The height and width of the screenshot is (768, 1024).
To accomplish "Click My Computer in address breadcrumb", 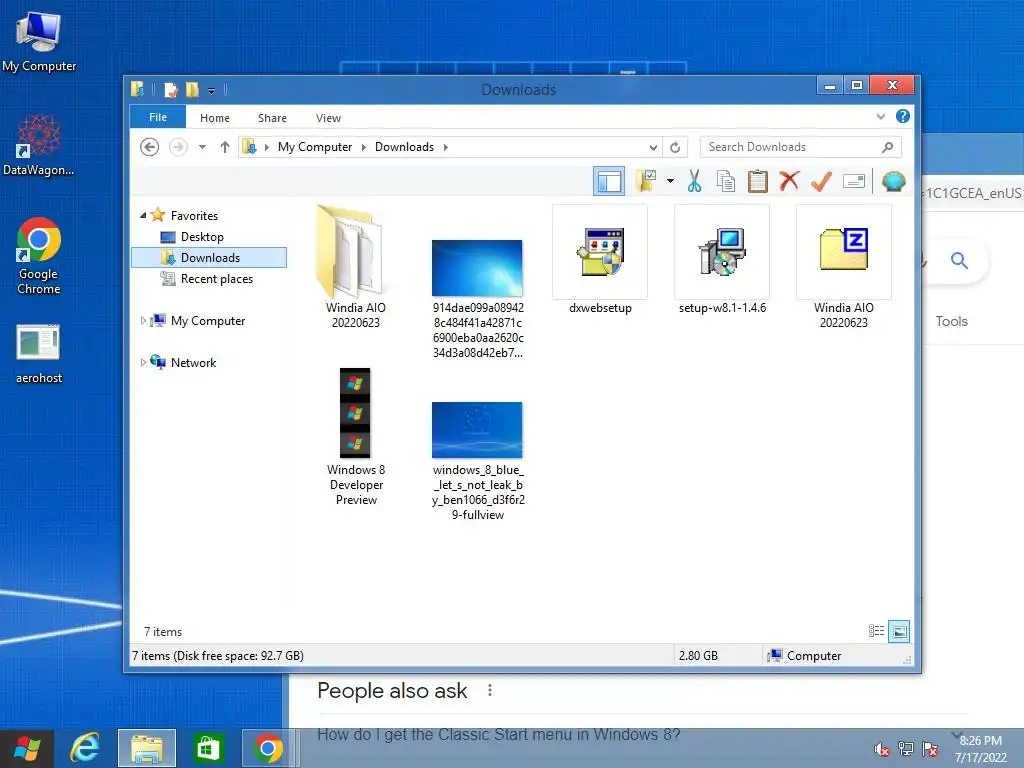I will [315, 147].
